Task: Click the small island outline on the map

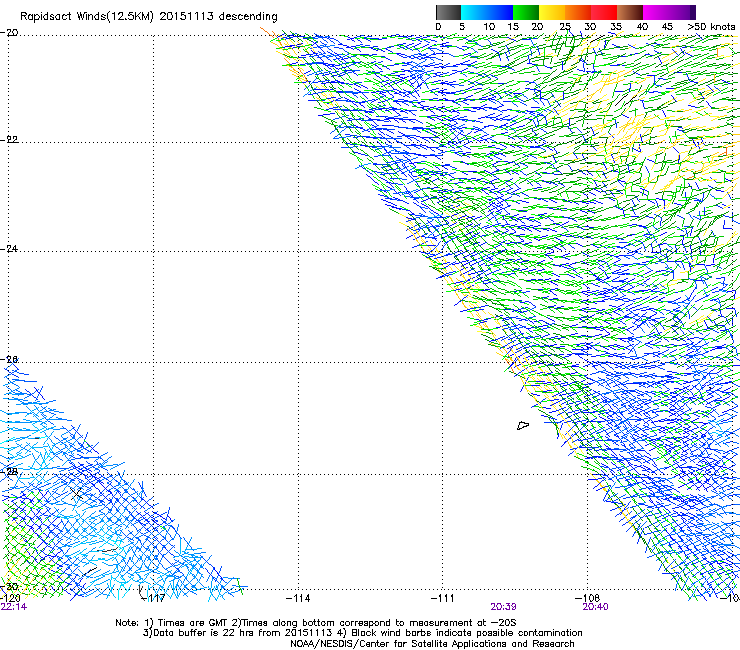Action: [x=523, y=425]
